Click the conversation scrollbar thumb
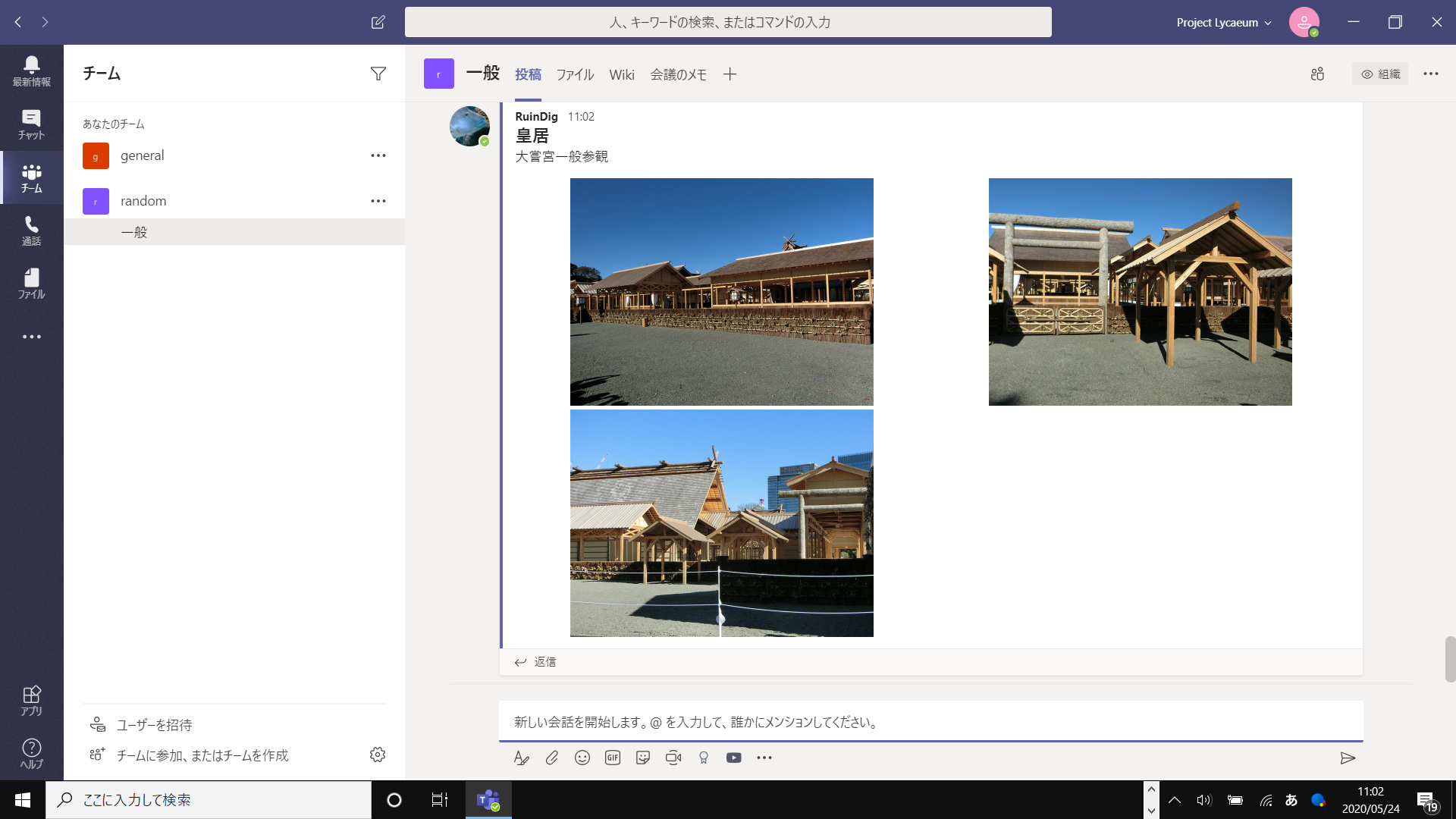This screenshot has width=1456, height=819. tap(1450, 659)
